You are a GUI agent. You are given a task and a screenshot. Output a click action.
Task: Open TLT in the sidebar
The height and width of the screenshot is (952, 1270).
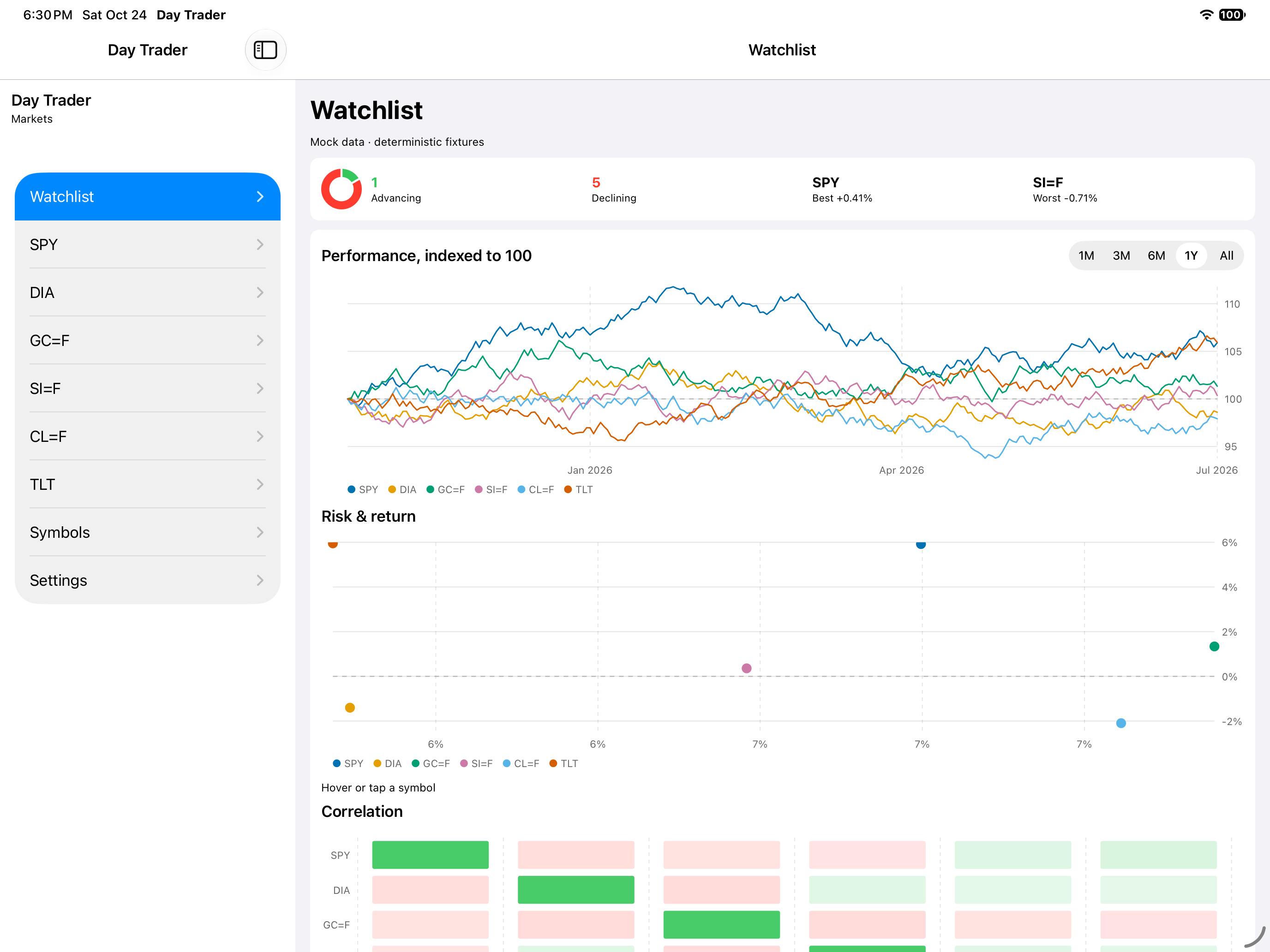coord(148,484)
